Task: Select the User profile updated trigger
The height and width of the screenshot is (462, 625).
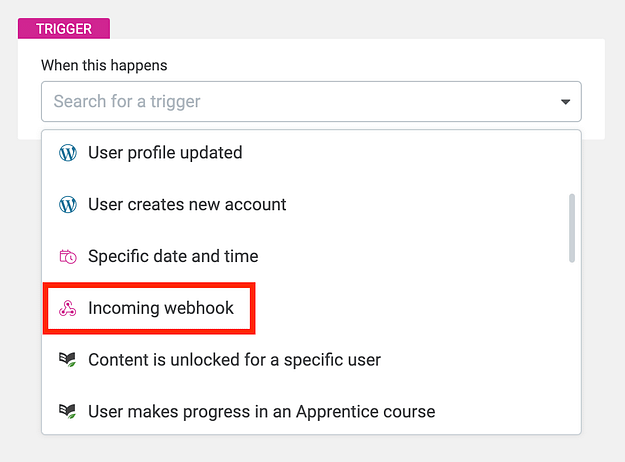Action: click(165, 153)
